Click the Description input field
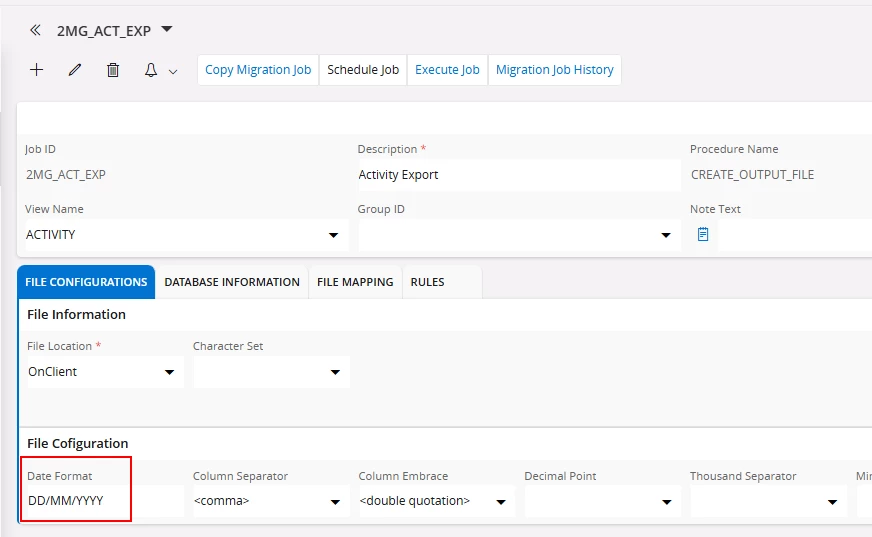Image resolution: width=872 pixels, height=537 pixels. (518, 175)
